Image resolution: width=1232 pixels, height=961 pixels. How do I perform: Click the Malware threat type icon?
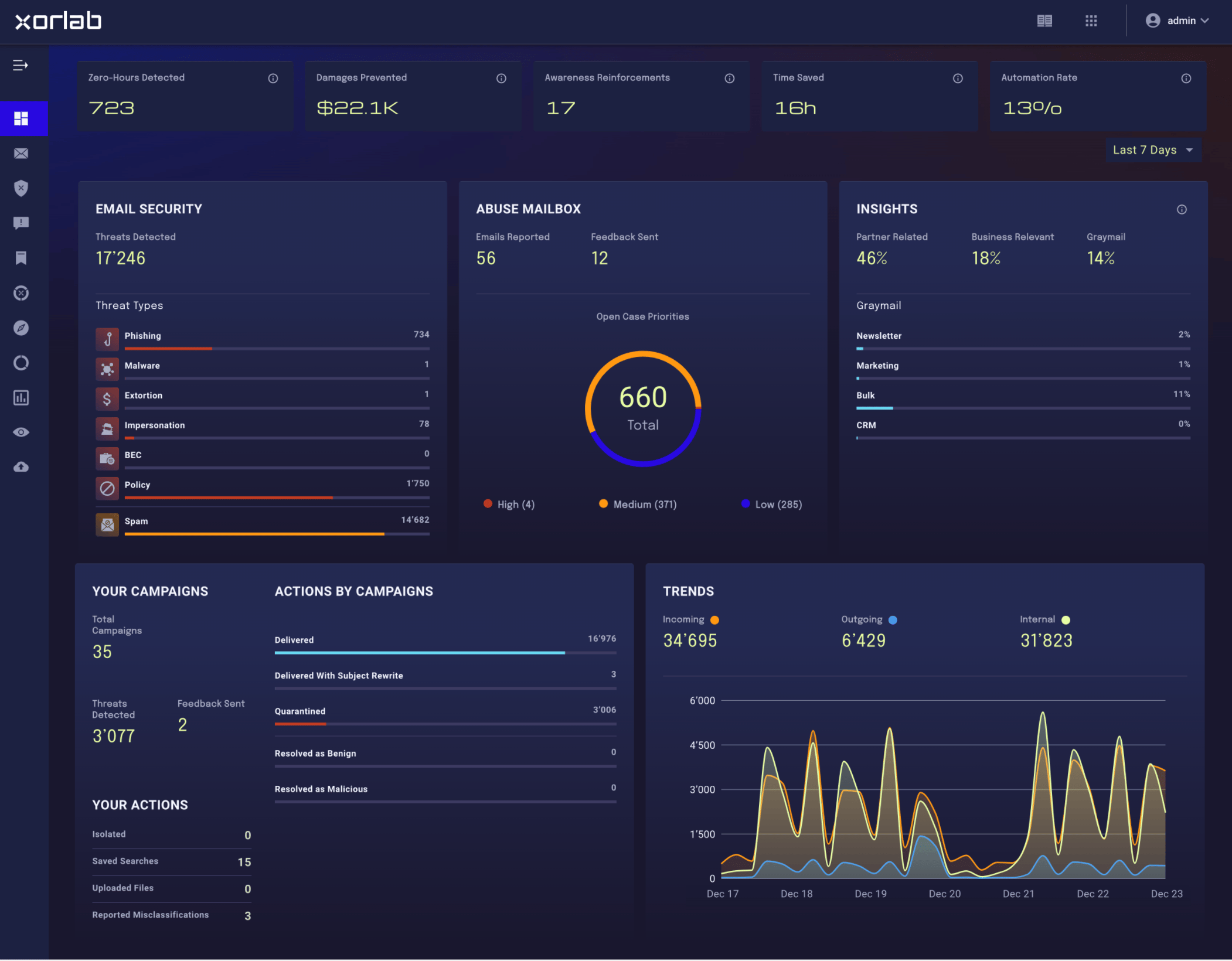107,369
